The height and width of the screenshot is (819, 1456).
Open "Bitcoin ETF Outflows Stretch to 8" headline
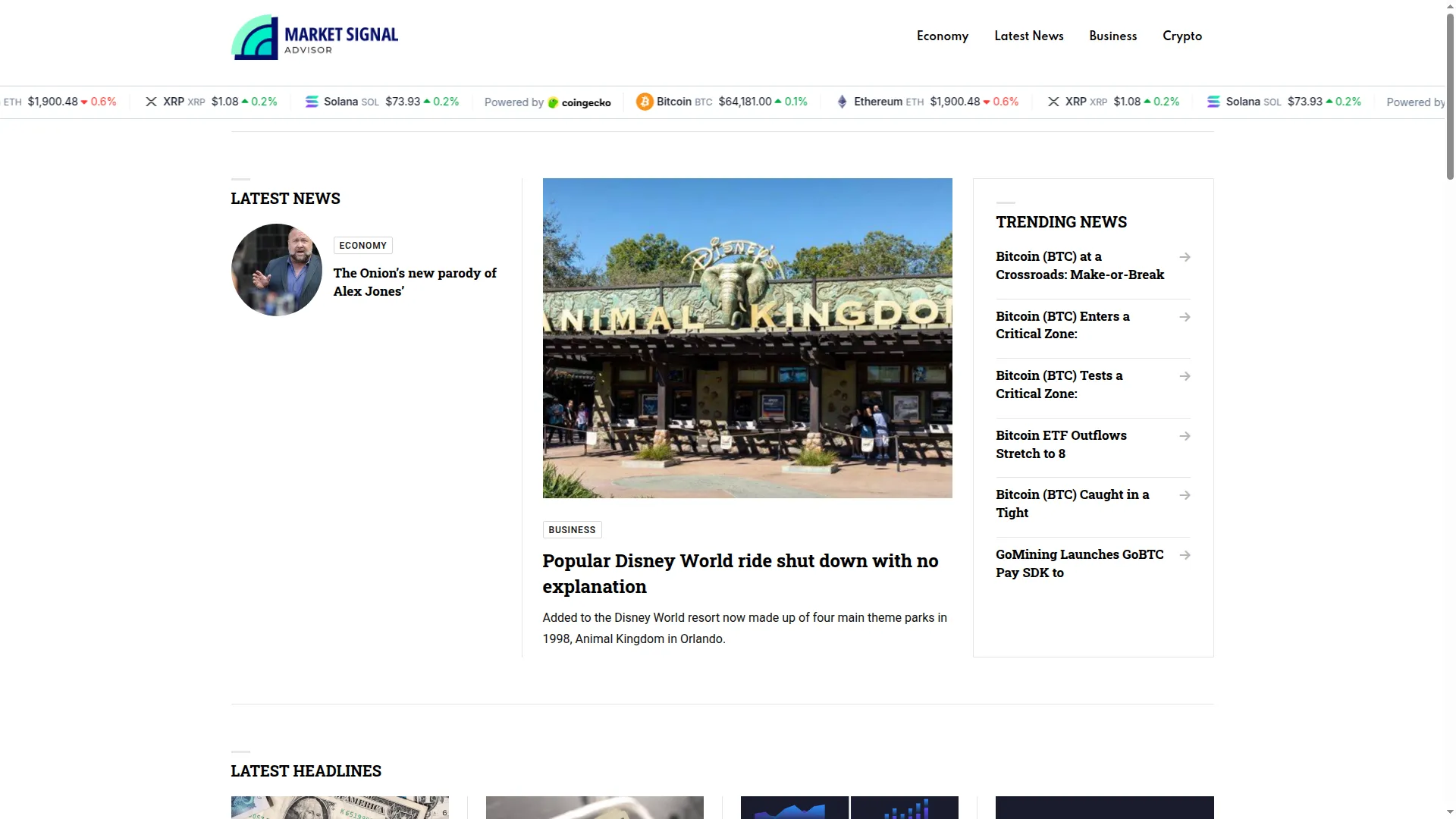[x=1061, y=444]
